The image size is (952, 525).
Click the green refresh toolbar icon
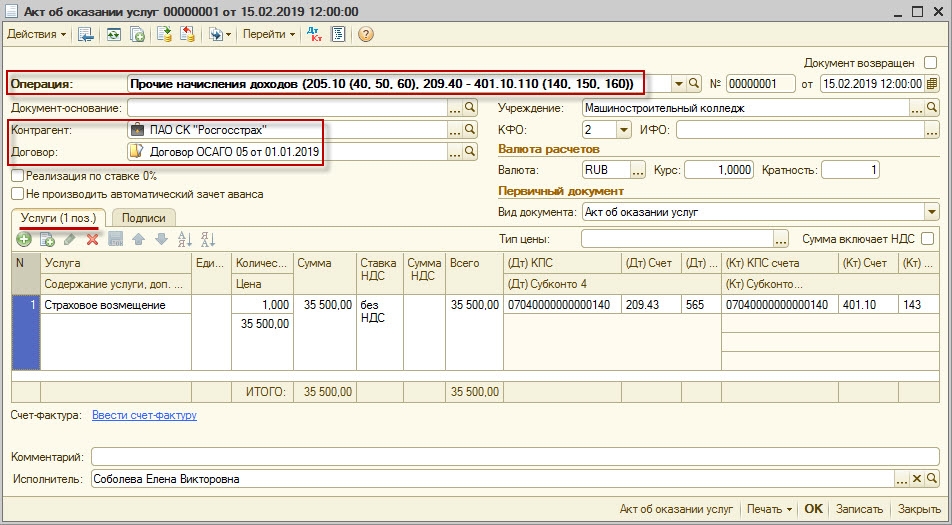pos(114,35)
